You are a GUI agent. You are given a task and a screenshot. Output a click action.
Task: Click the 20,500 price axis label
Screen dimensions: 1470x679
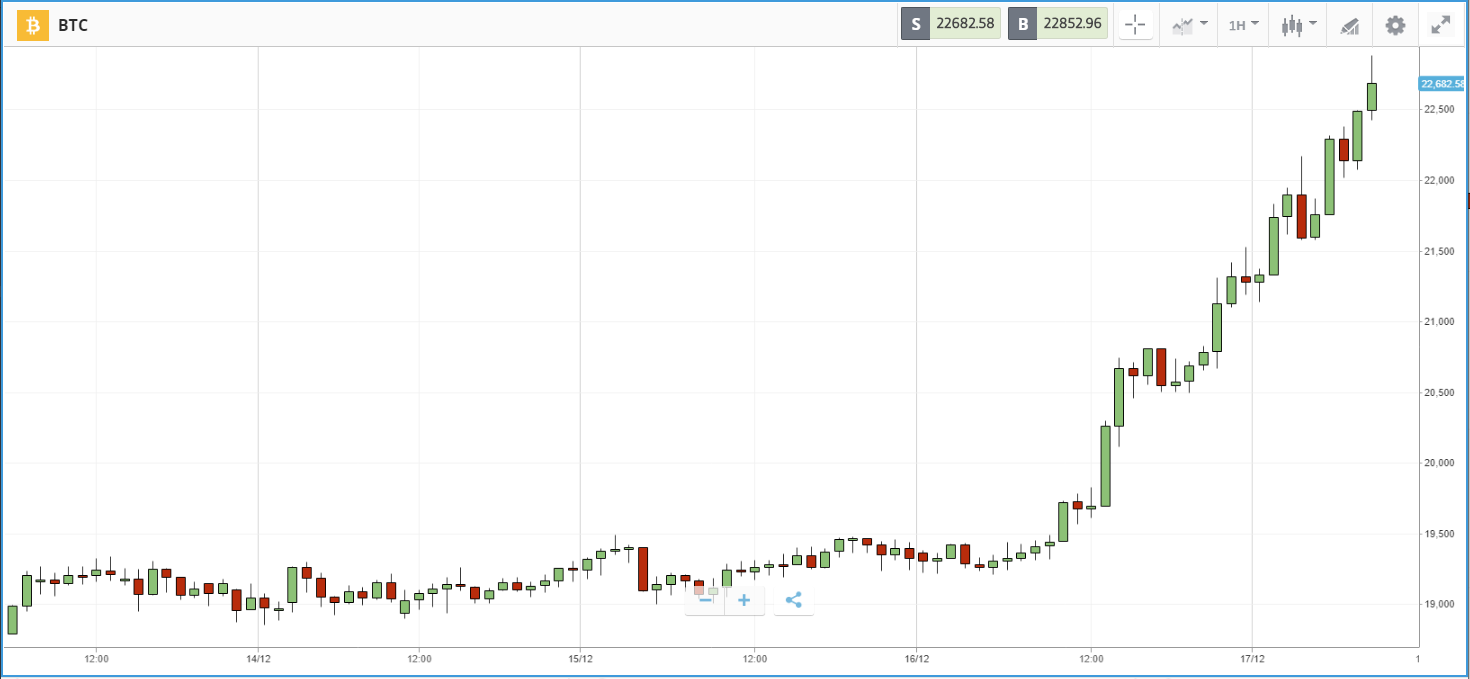coord(1439,392)
